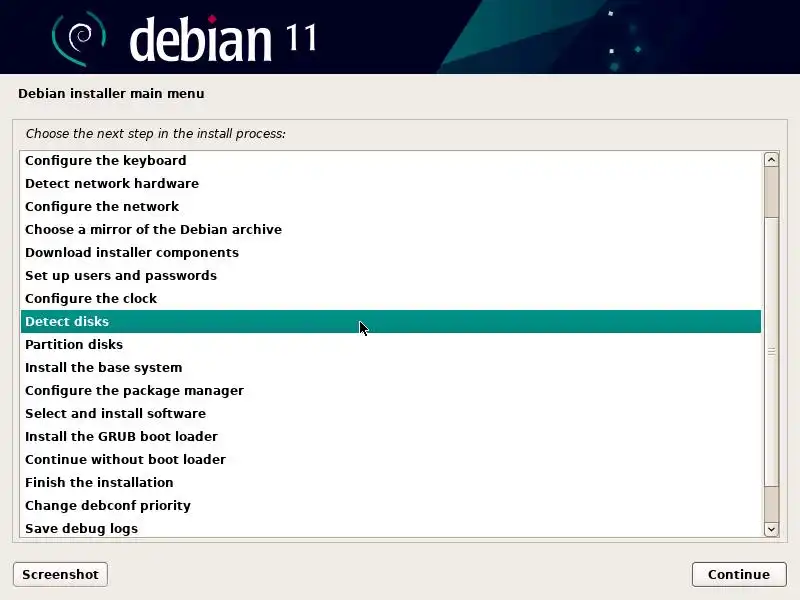800x600 pixels.
Task: Choose Install the base system
Action: click(391, 367)
